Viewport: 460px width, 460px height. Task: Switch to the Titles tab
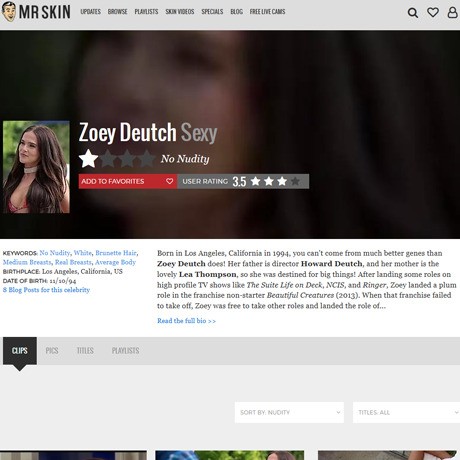click(x=85, y=351)
